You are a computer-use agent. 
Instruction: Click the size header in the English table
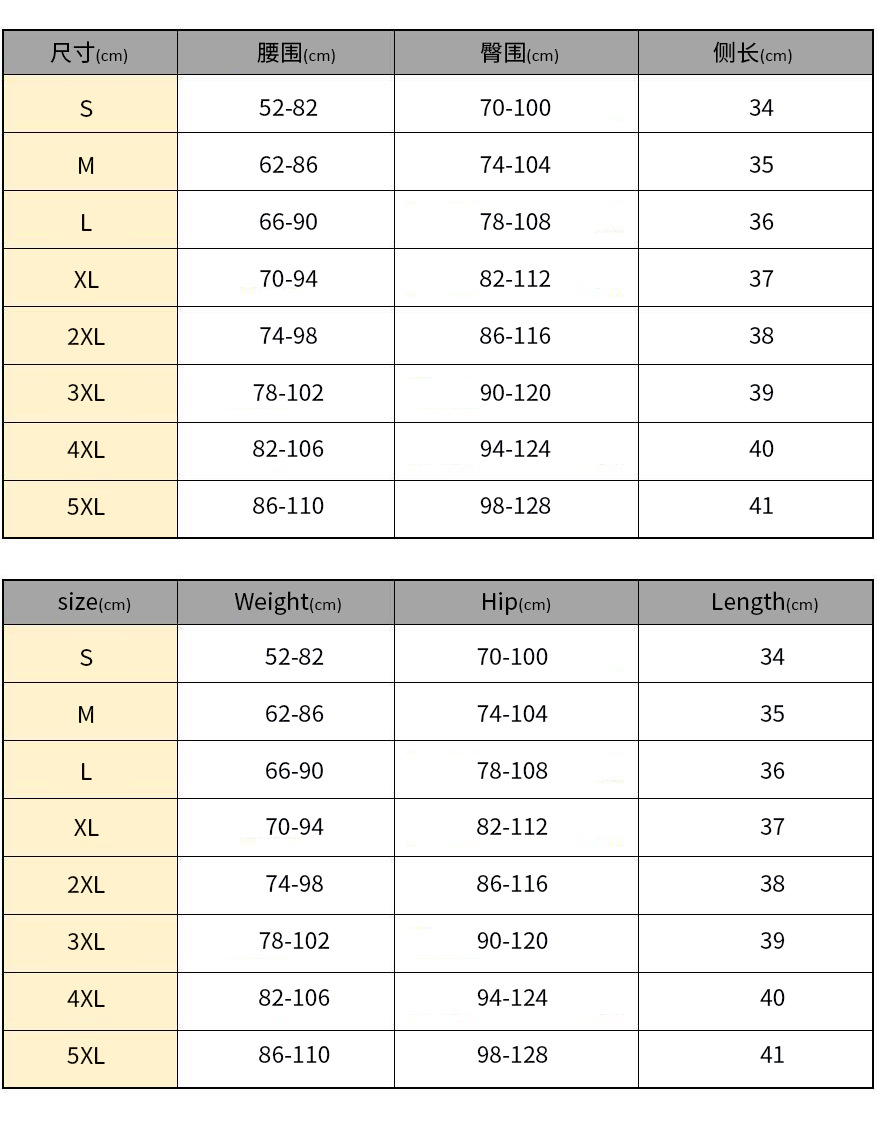93,602
